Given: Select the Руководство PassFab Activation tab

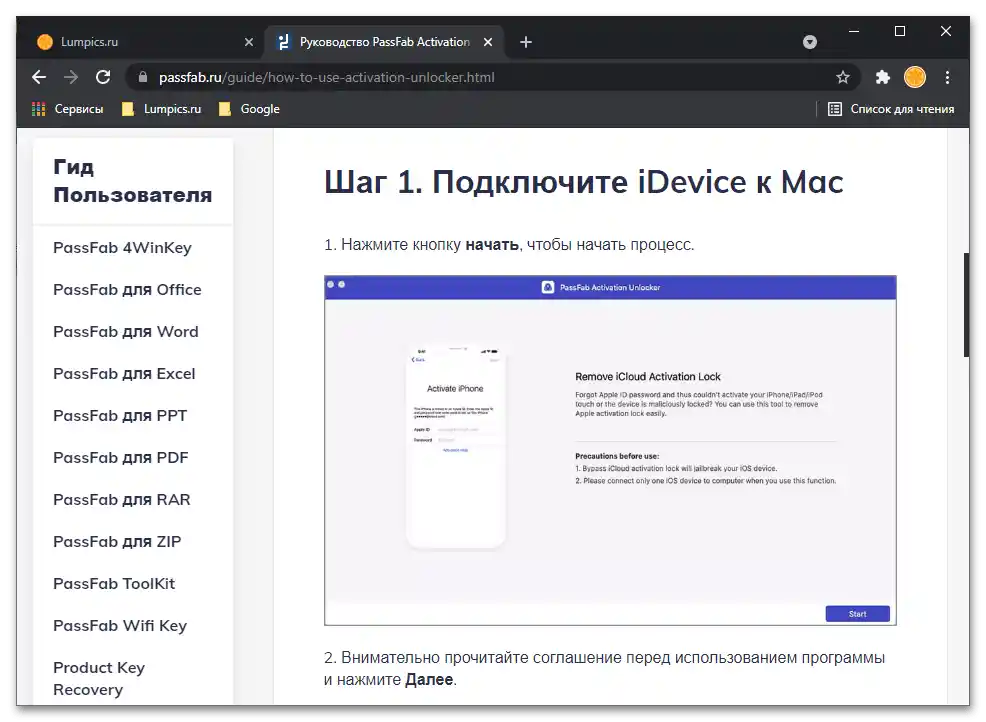Looking at the screenshot, I should (x=385, y=42).
